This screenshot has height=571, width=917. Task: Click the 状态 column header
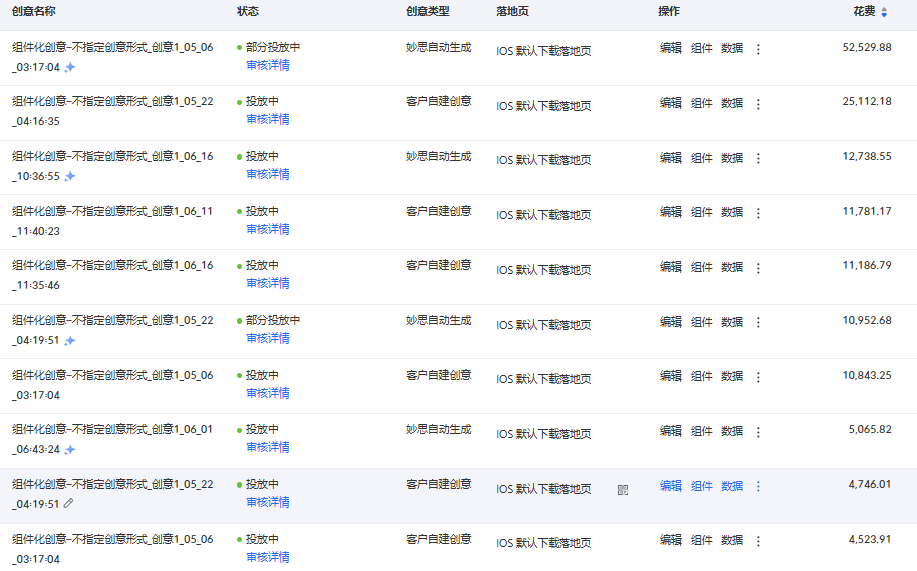[247, 11]
